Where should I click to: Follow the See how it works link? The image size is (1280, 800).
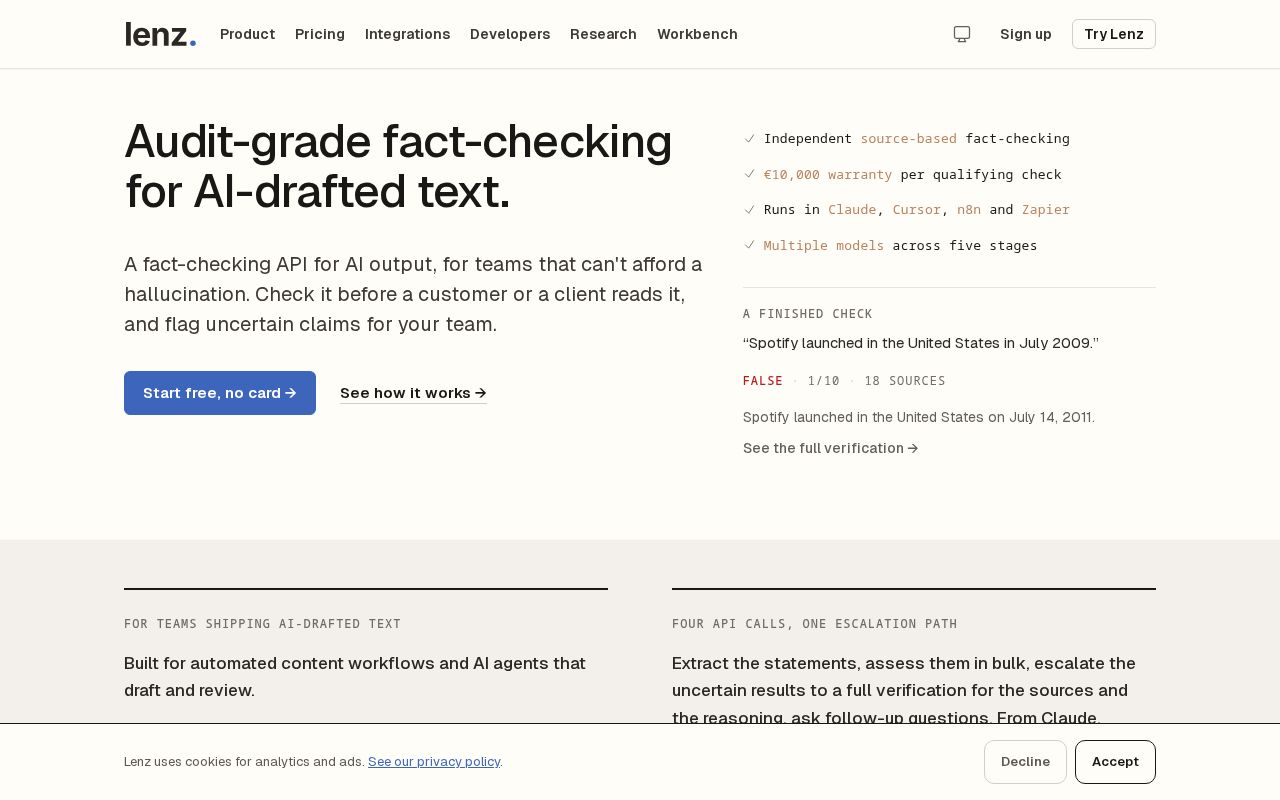pyautogui.click(x=413, y=393)
